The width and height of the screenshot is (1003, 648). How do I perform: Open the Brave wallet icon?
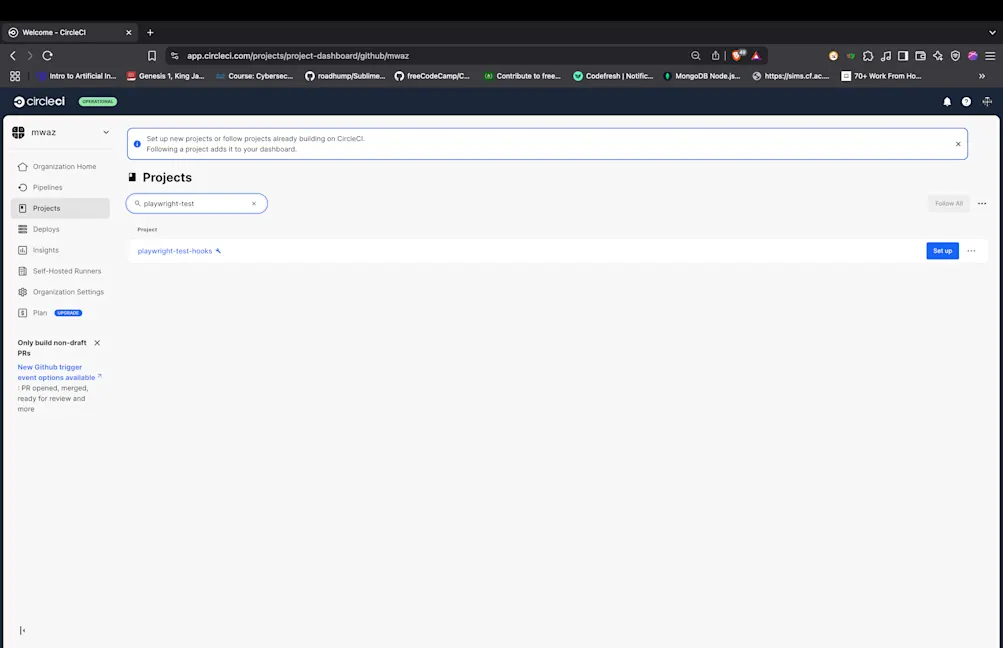tap(920, 56)
